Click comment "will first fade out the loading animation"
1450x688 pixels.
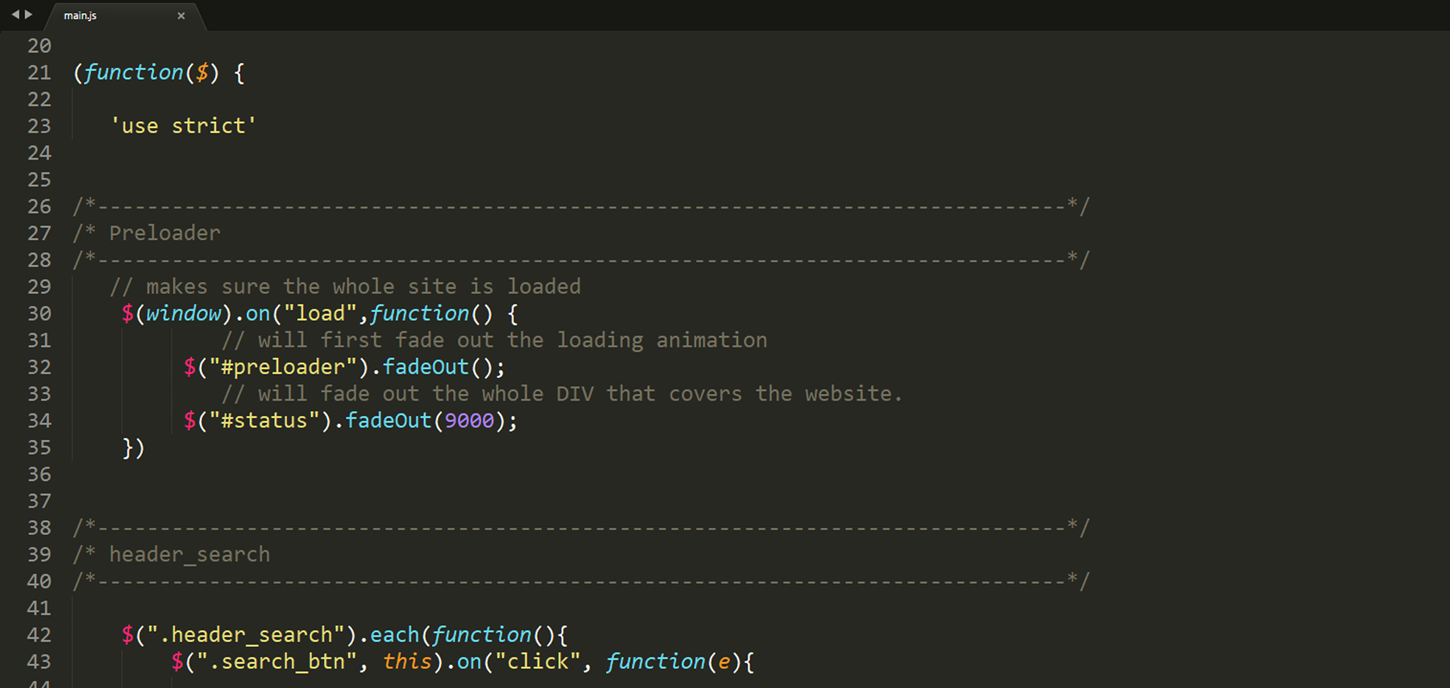click(x=494, y=341)
